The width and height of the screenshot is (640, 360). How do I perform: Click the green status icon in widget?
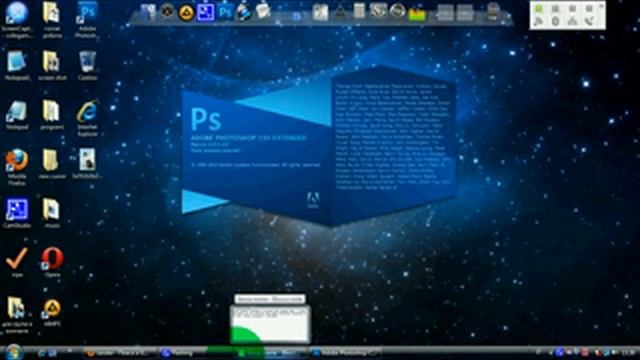(539, 9)
